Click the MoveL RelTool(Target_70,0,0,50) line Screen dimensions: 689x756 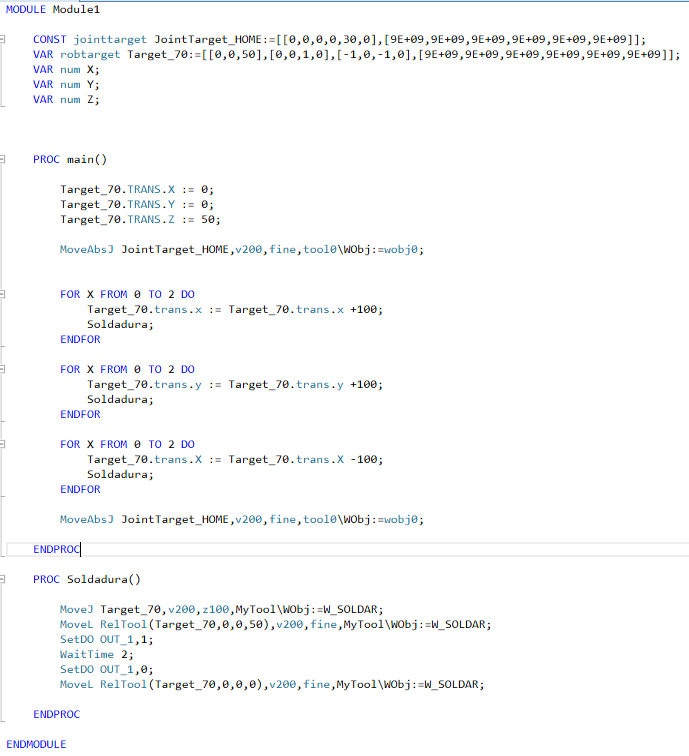[276, 624]
